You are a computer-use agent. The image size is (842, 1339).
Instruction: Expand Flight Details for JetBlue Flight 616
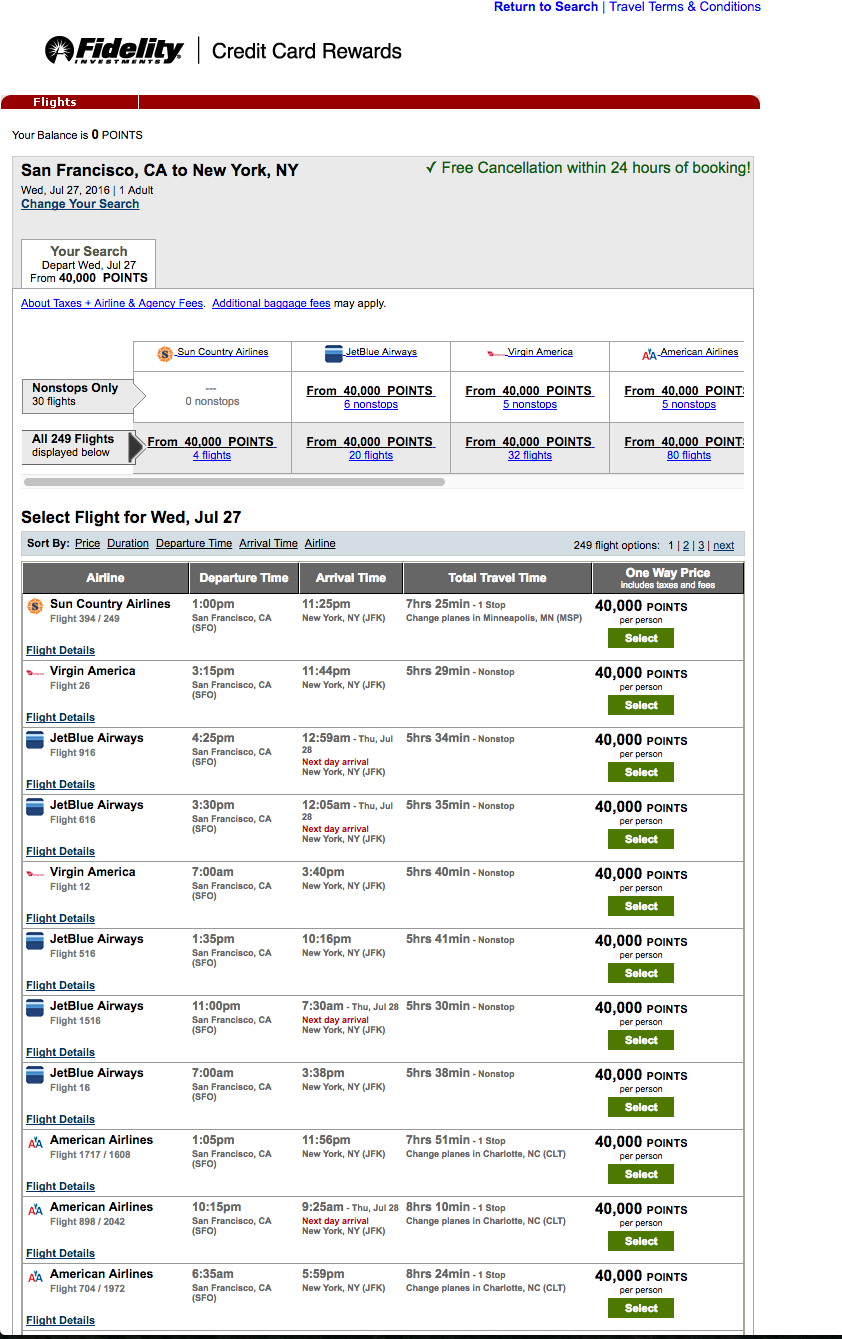61,851
